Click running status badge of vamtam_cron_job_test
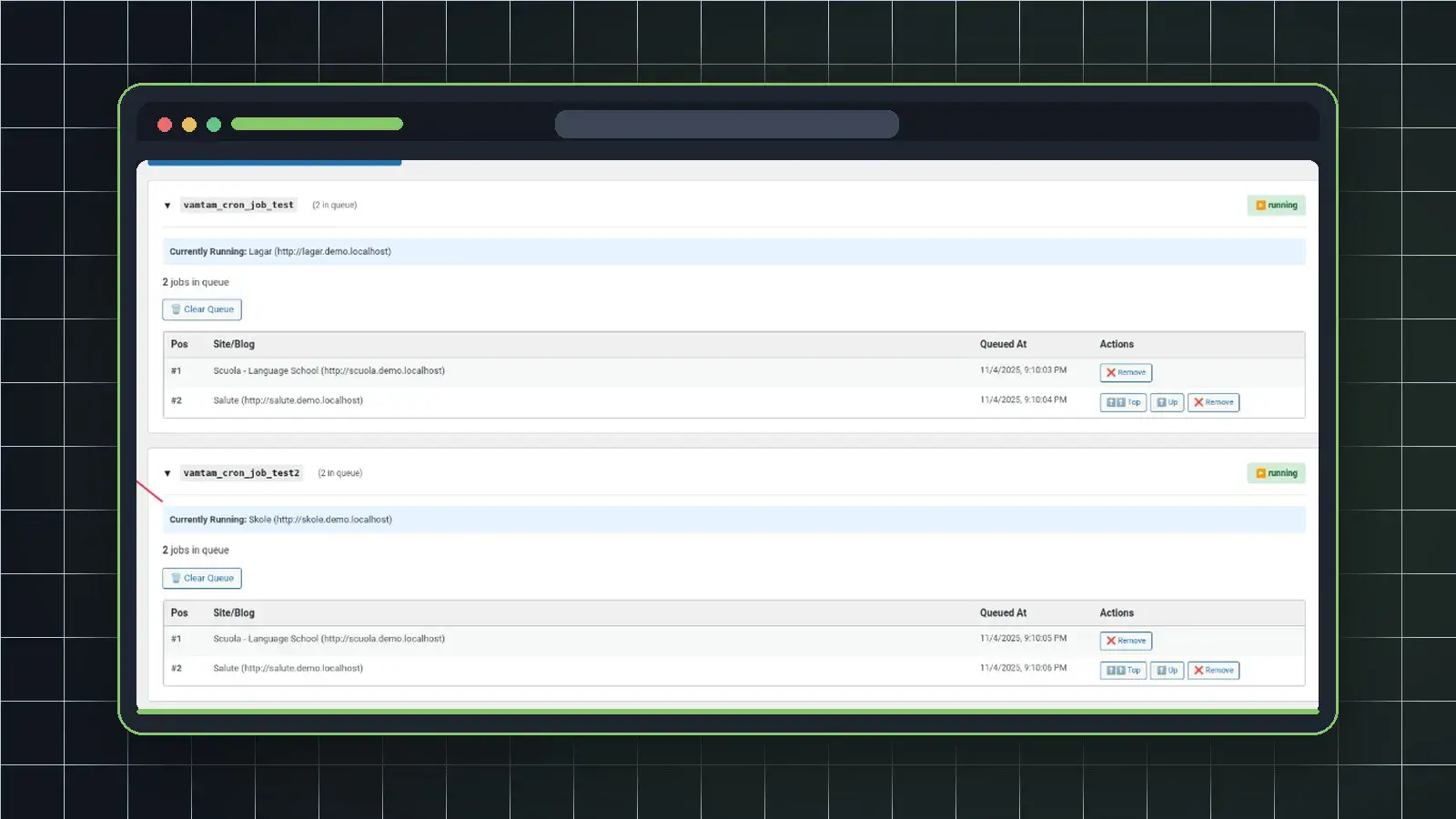1456x819 pixels. pyautogui.click(x=1276, y=206)
